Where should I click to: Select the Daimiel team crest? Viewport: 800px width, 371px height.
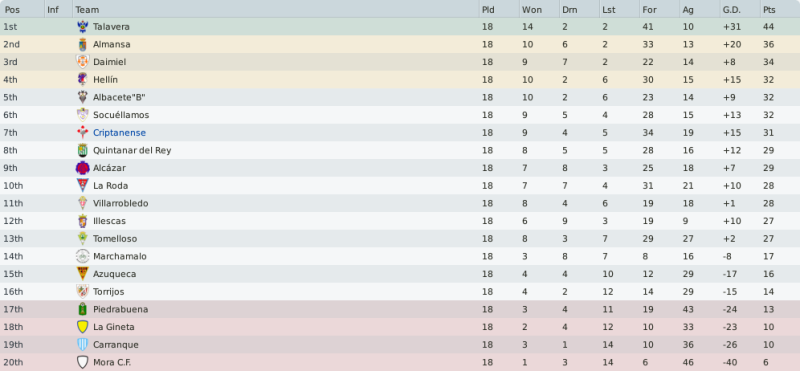[x=82, y=62]
